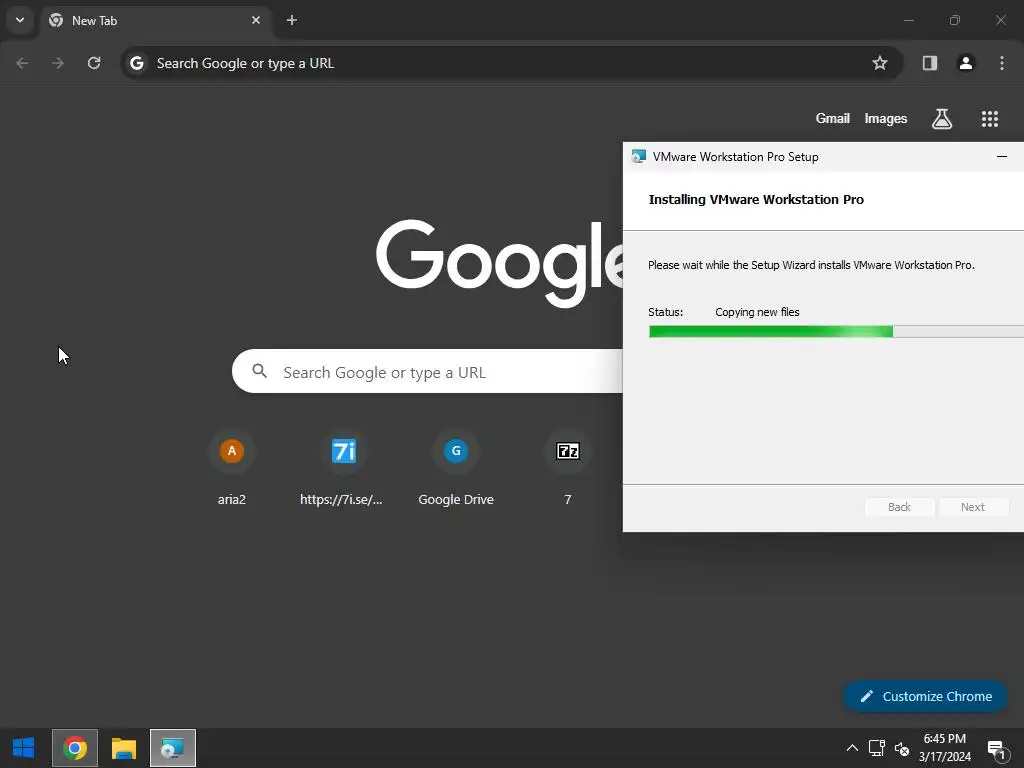Click the Back button in VMware Setup
This screenshot has width=1024, height=768.
pyautogui.click(x=899, y=507)
